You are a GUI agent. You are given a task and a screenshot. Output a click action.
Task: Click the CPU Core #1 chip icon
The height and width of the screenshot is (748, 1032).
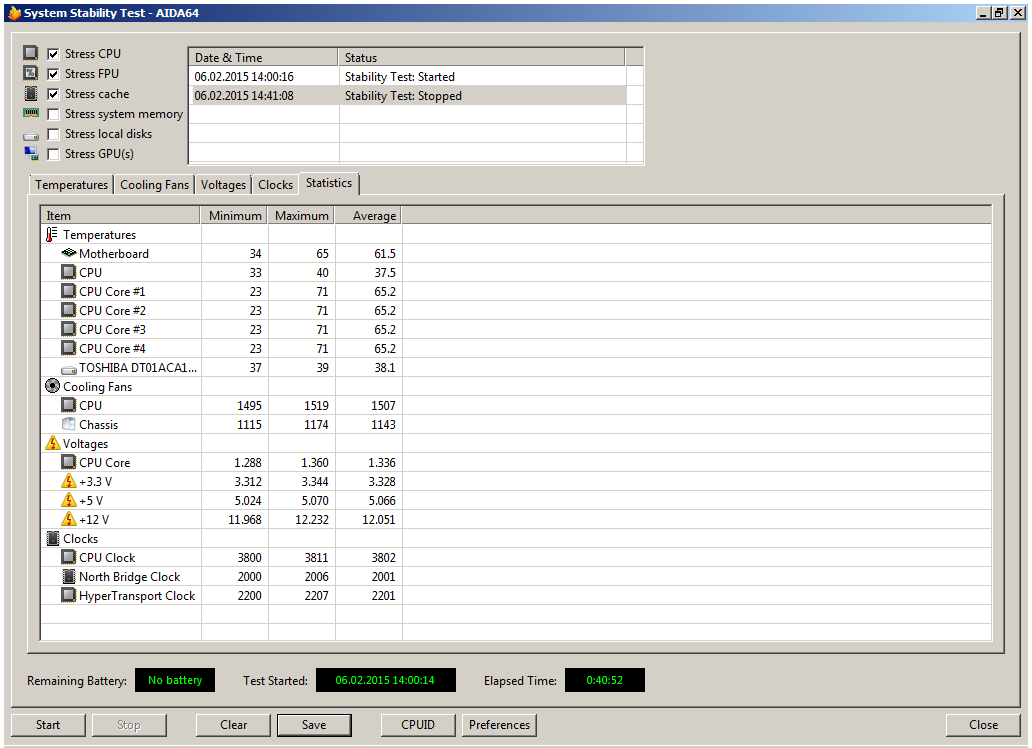(x=68, y=290)
